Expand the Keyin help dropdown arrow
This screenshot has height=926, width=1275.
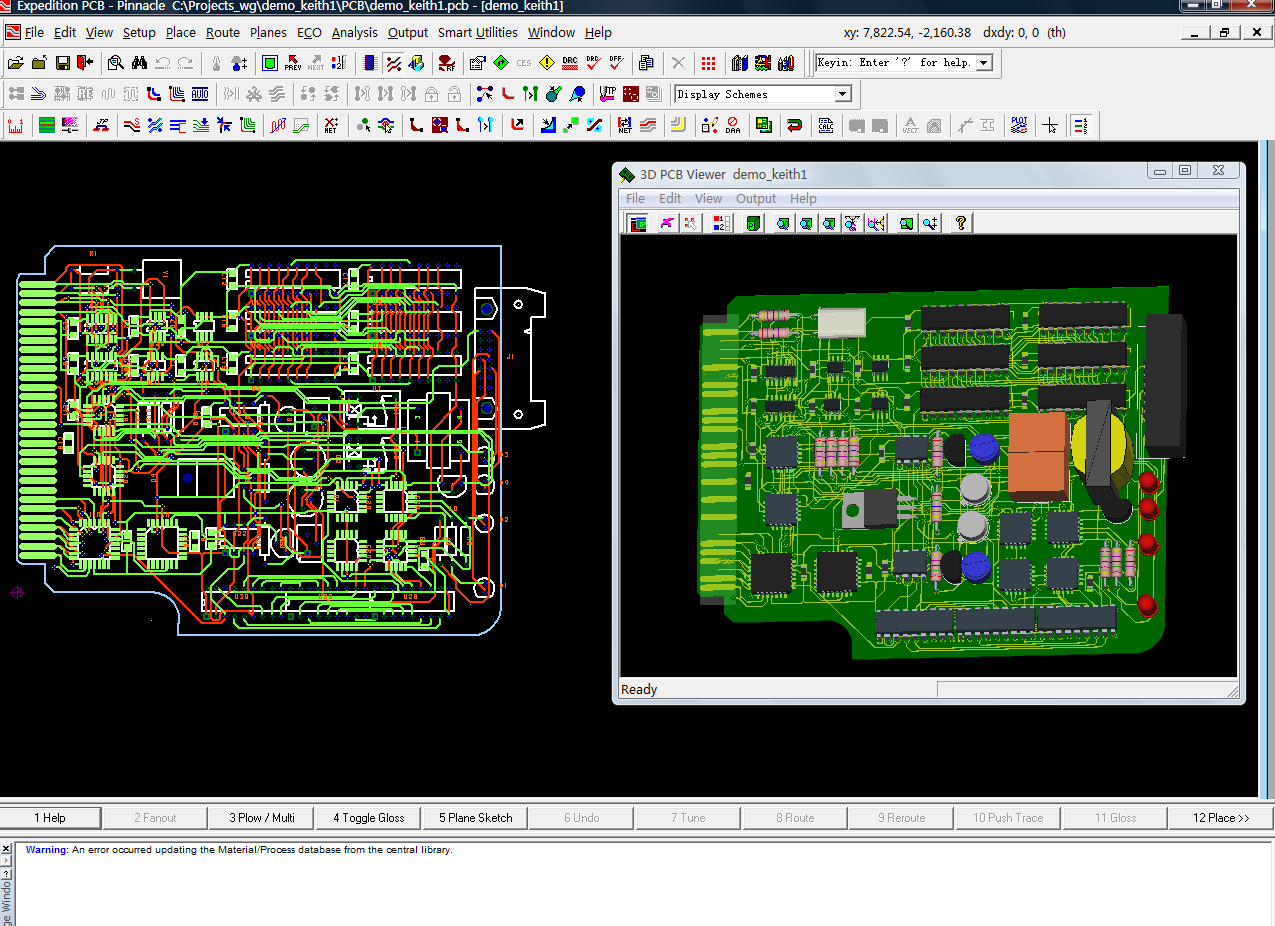[x=982, y=62]
